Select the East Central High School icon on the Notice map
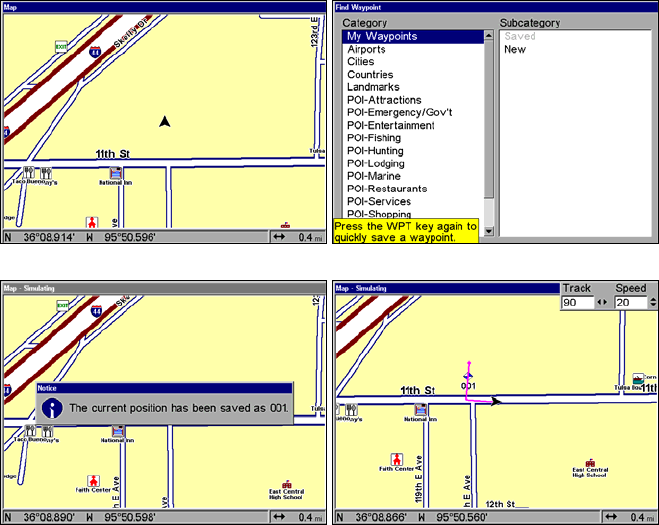The width and height of the screenshot is (659, 525). tap(287, 484)
